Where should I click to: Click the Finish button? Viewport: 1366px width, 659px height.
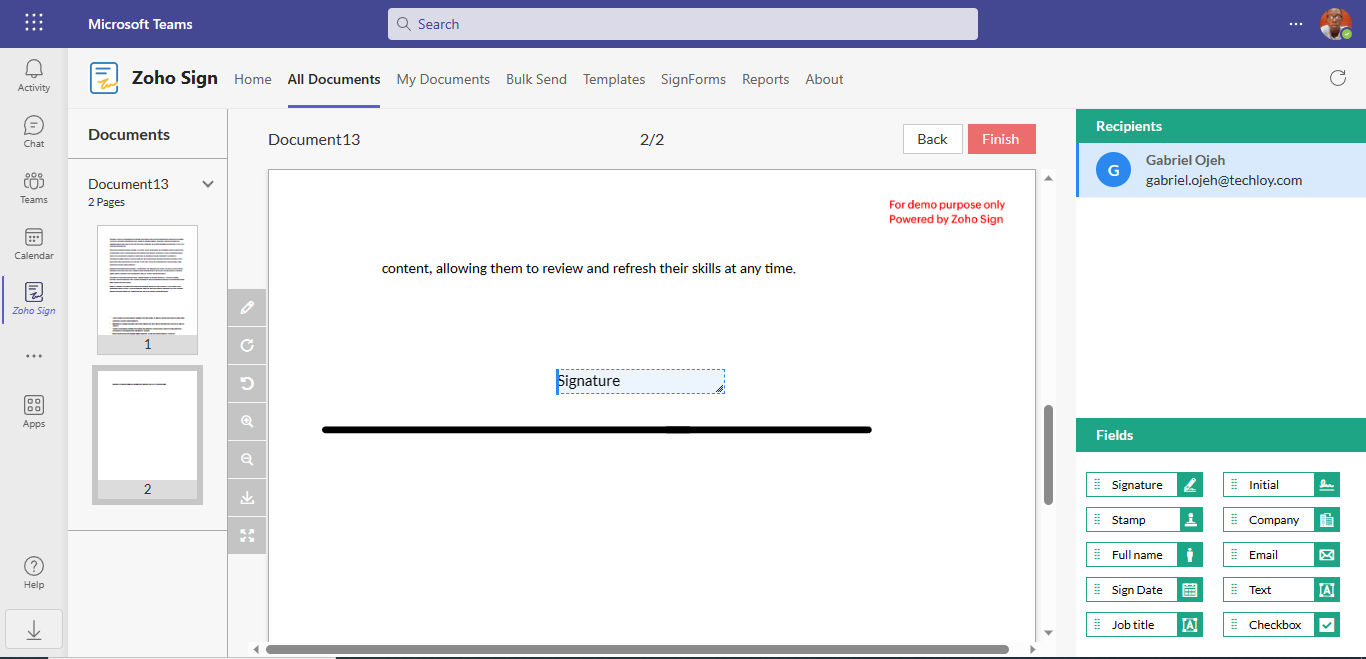[x=1001, y=139]
